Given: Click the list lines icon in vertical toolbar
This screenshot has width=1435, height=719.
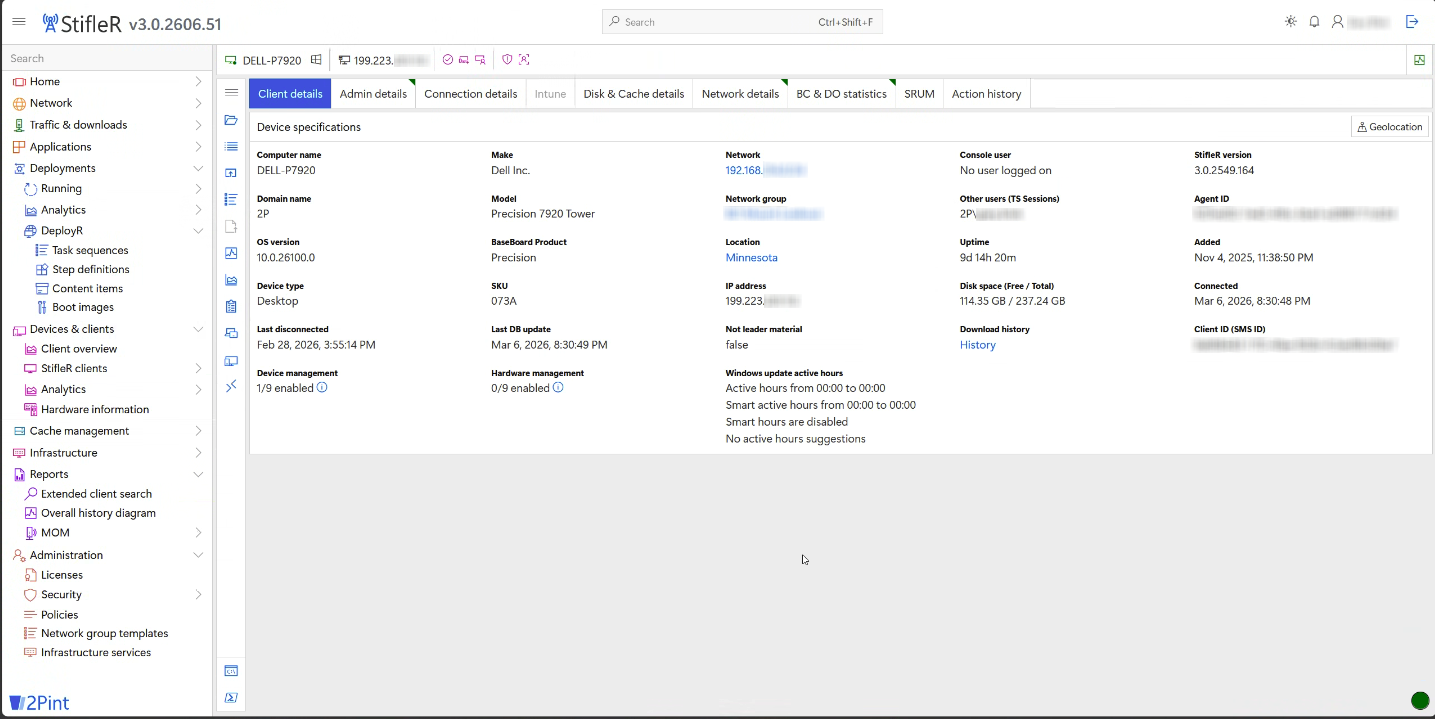Looking at the screenshot, I should pyautogui.click(x=231, y=146).
